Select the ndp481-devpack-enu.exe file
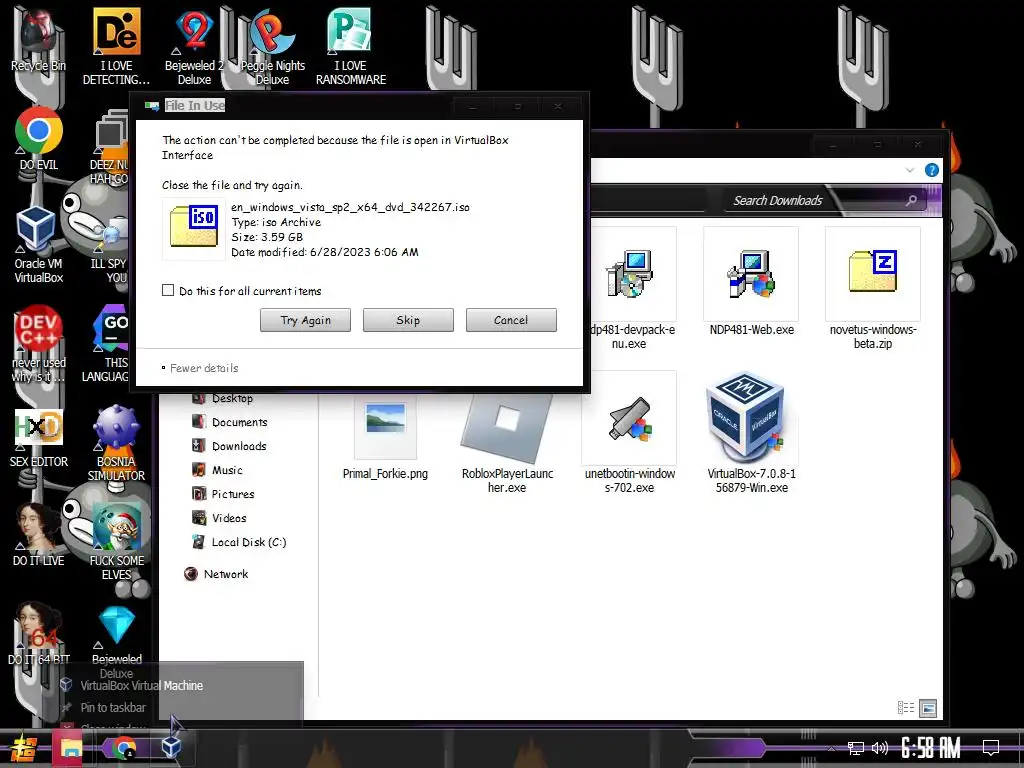This screenshot has height=768, width=1024. 632,288
